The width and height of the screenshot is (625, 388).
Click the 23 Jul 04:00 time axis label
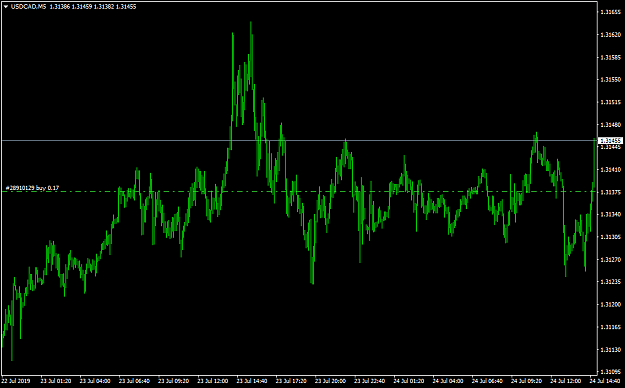point(95,381)
